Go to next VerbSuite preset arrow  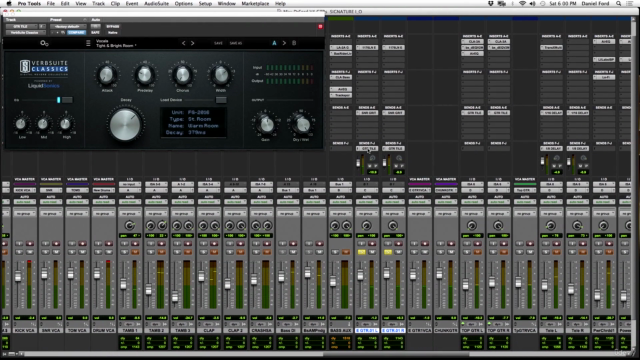click(x=193, y=43)
